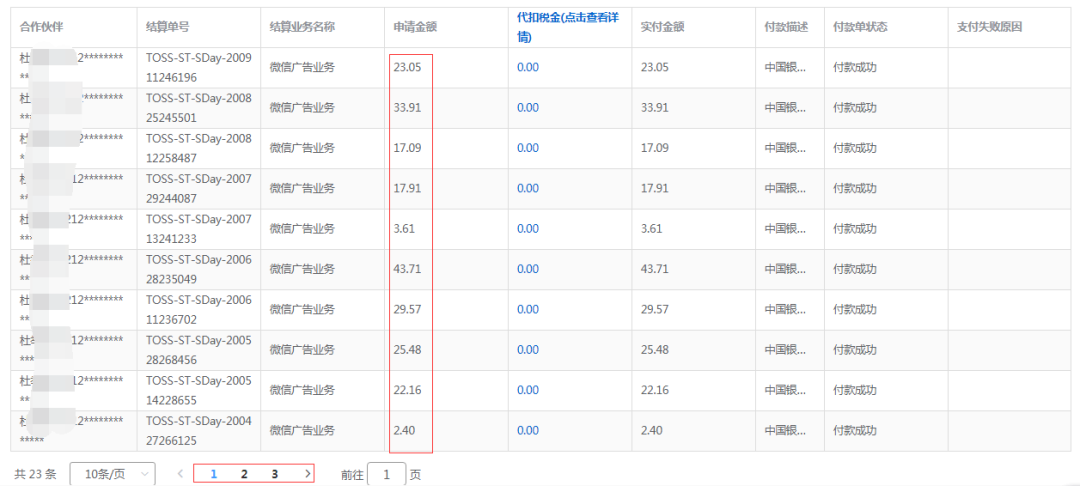Click the 实付金额 column header

point(662,27)
